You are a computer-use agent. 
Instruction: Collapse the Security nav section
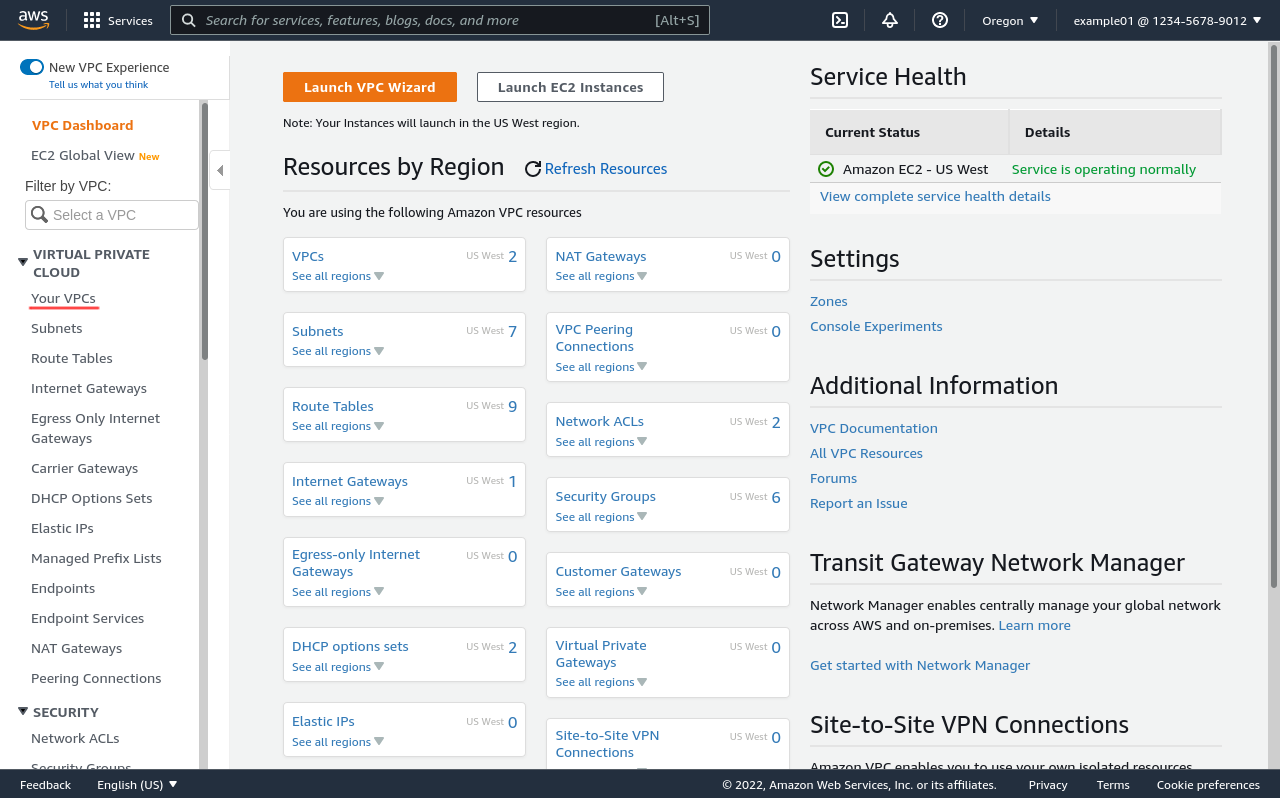click(23, 711)
